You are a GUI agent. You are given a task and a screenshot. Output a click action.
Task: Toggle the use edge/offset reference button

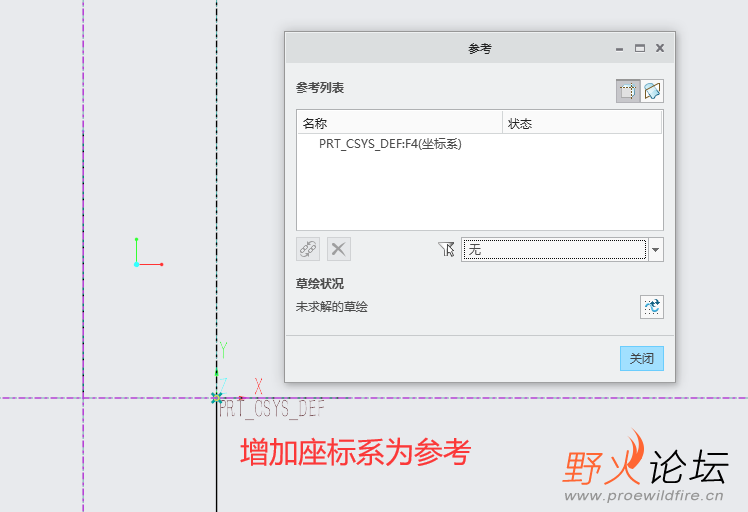[628, 91]
